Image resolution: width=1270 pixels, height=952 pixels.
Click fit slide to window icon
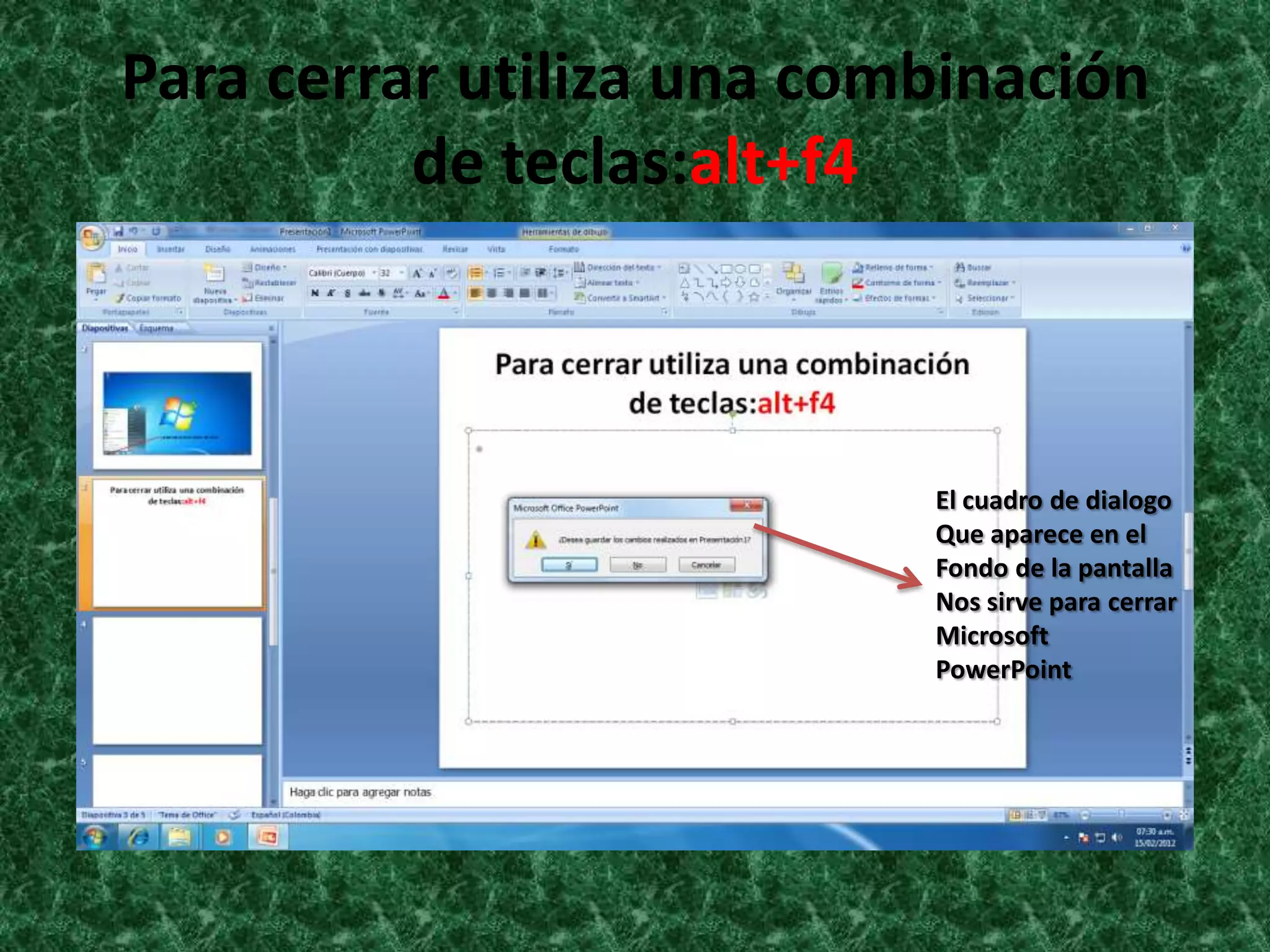click(x=1183, y=815)
